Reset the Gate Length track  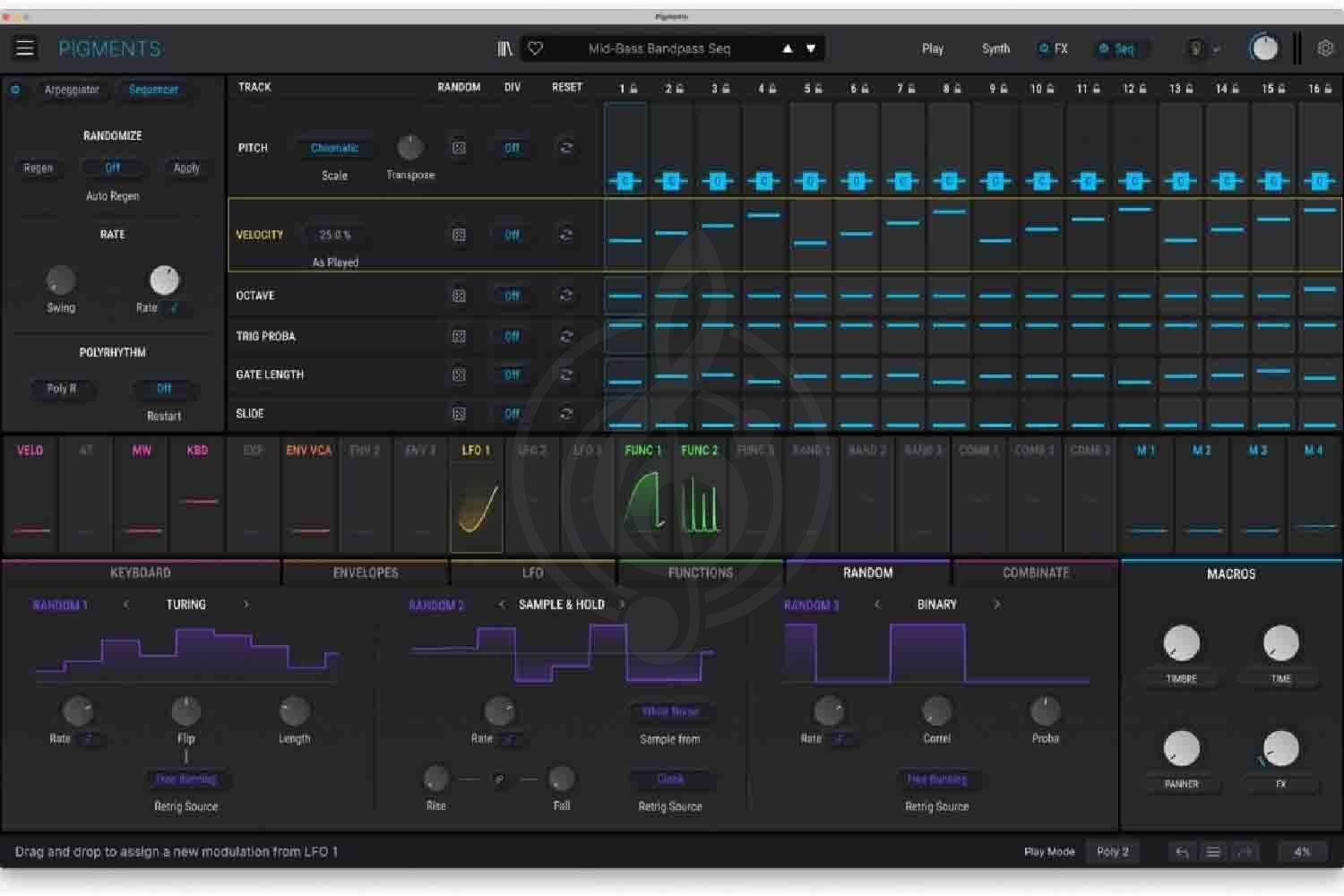click(x=566, y=375)
